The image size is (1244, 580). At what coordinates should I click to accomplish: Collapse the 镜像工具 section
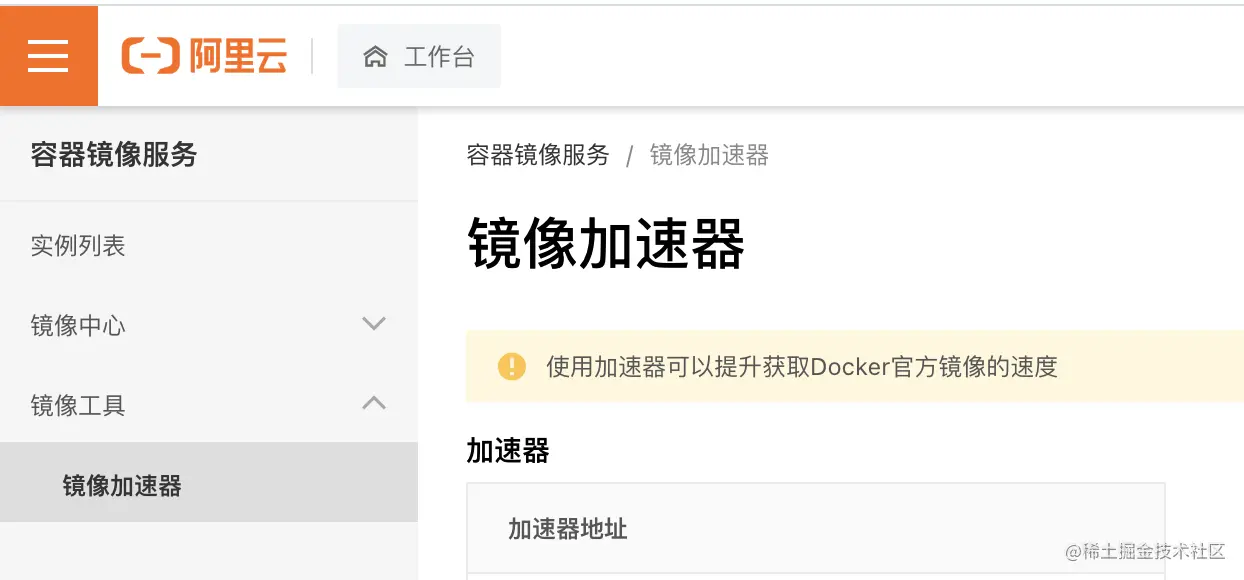pyautogui.click(x=373, y=403)
